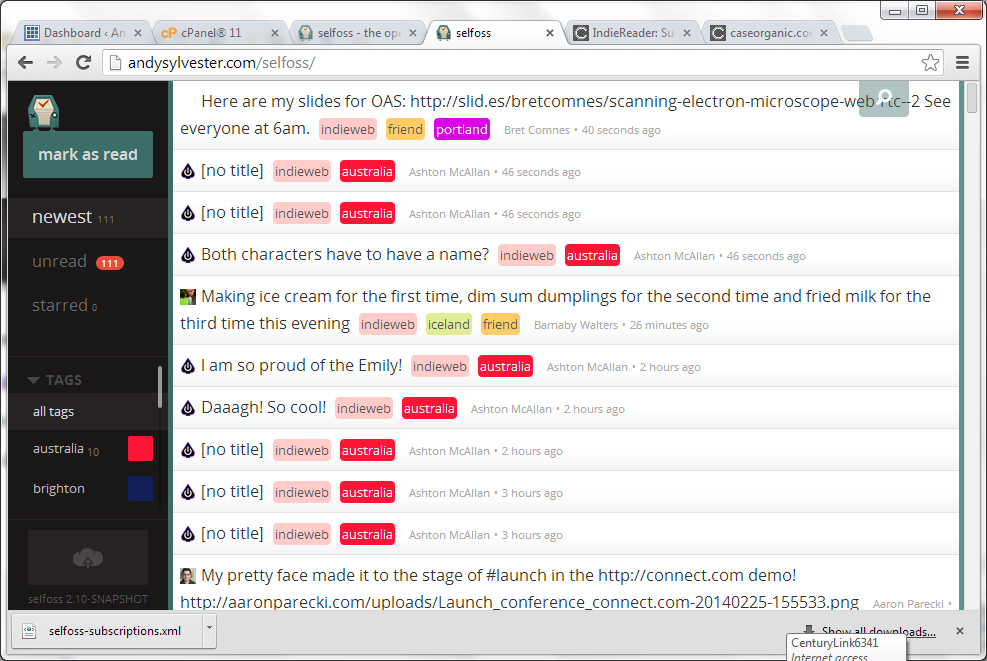987x661 pixels.
Task: Open the new tab button
Action: [856, 33]
